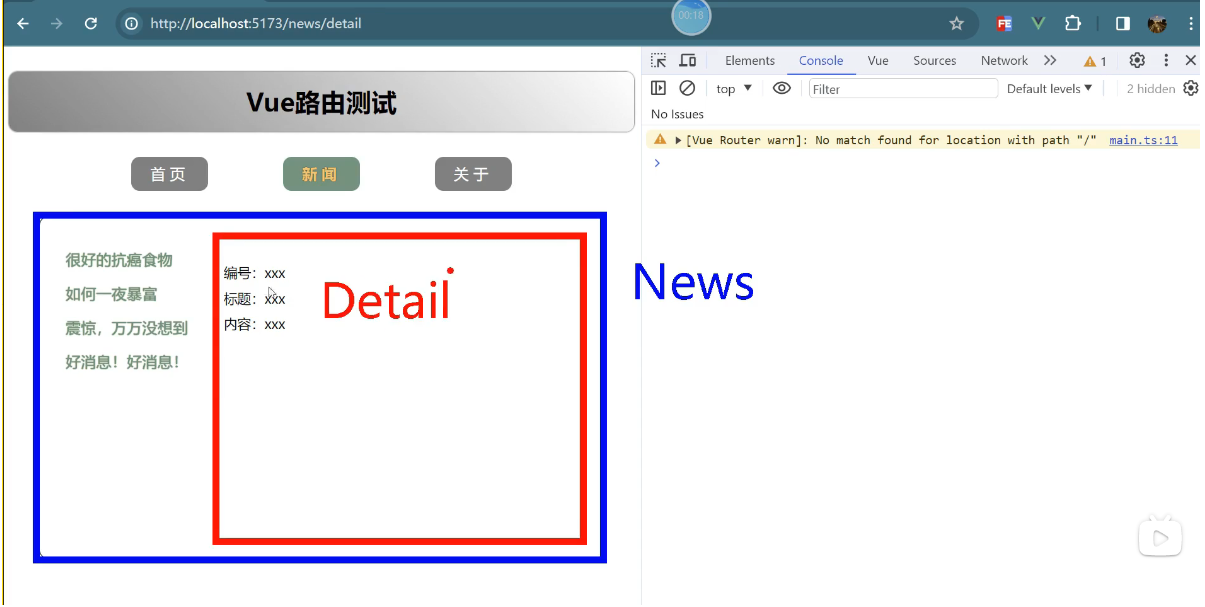
Task: Open news item 震惊，万万没想到
Action: 126,328
